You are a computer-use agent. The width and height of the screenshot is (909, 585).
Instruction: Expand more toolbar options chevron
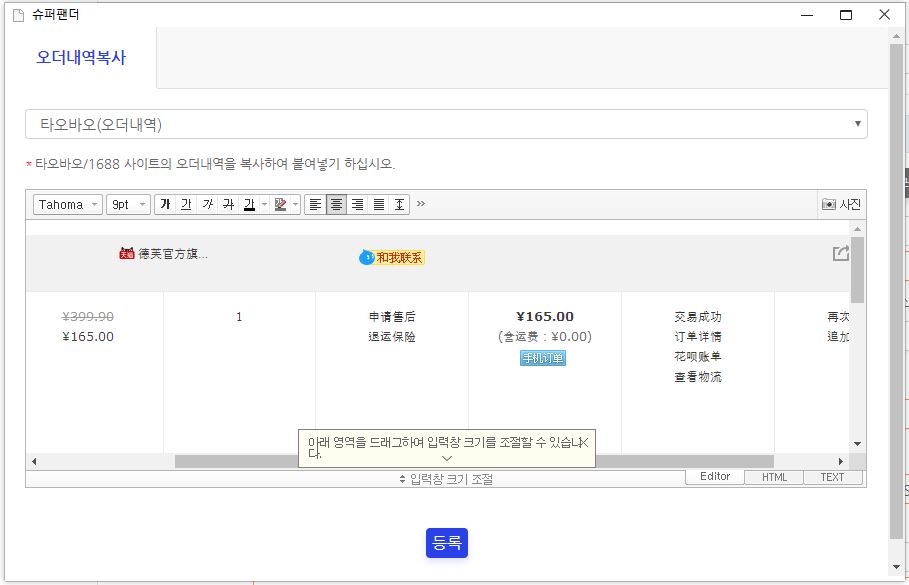tap(421, 204)
